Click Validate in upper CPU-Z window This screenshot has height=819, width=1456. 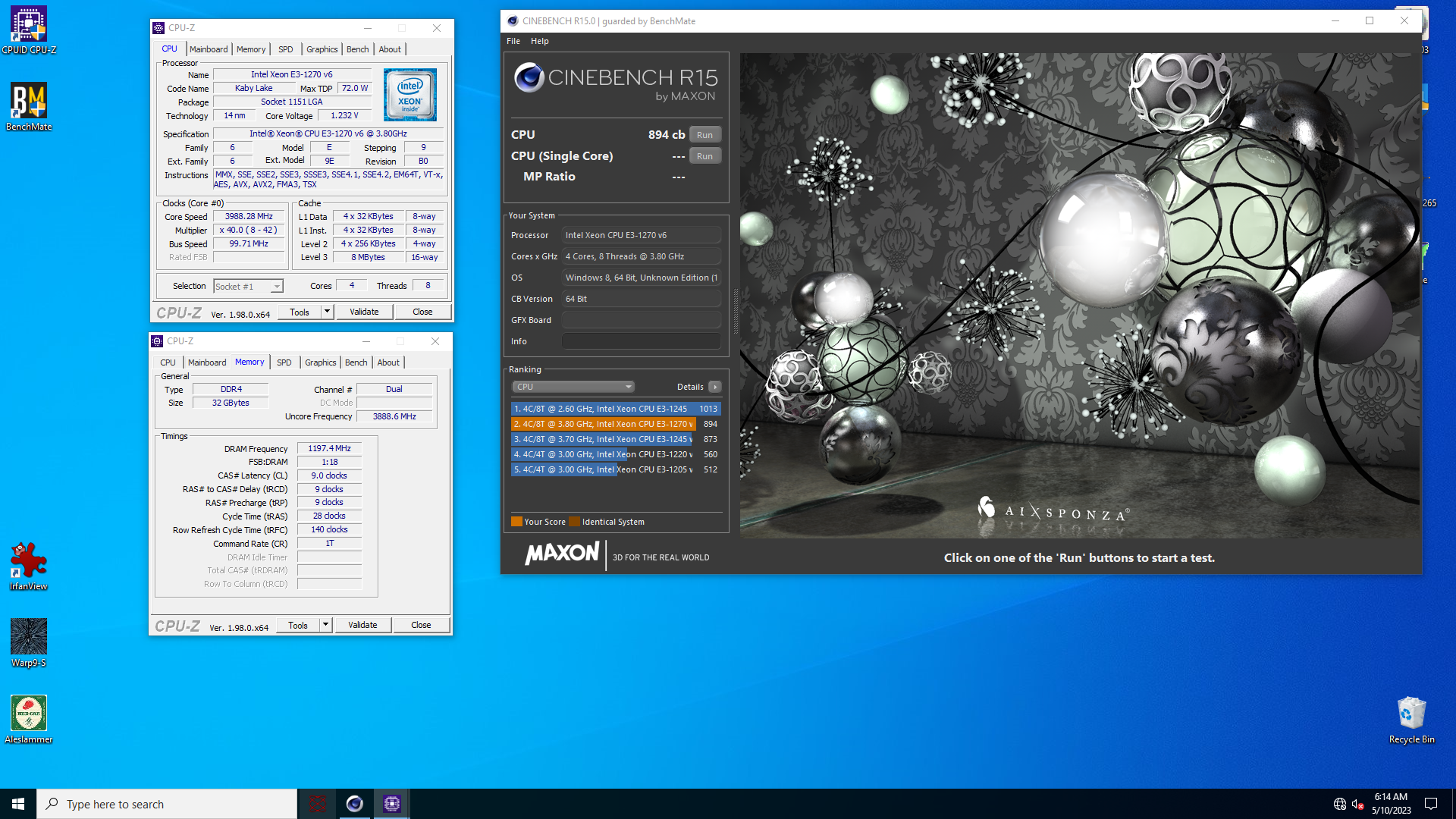[x=364, y=312]
